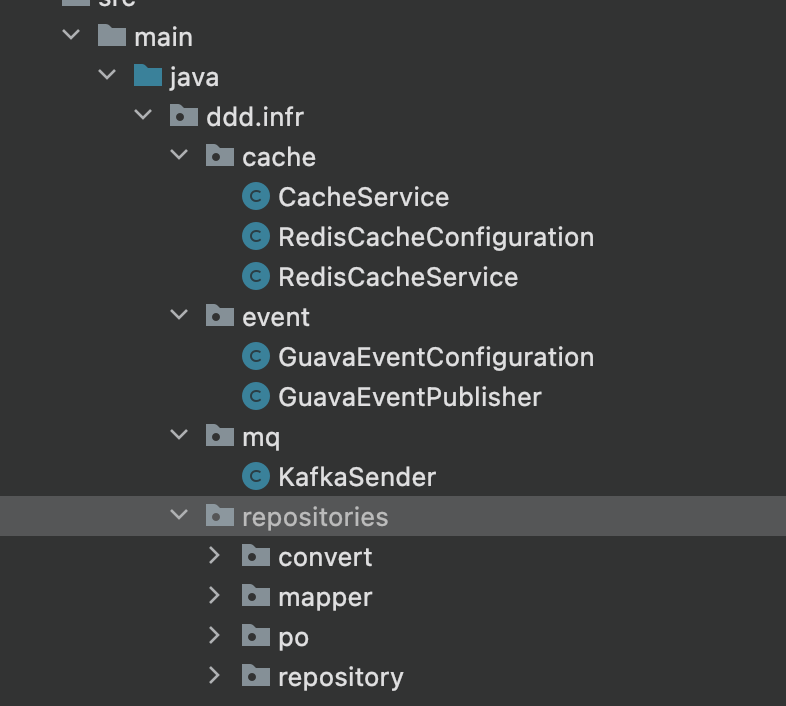Image resolution: width=786 pixels, height=706 pixels.
Task: Click the ddd.infr package icon
Action: click(x=184, y=115)
